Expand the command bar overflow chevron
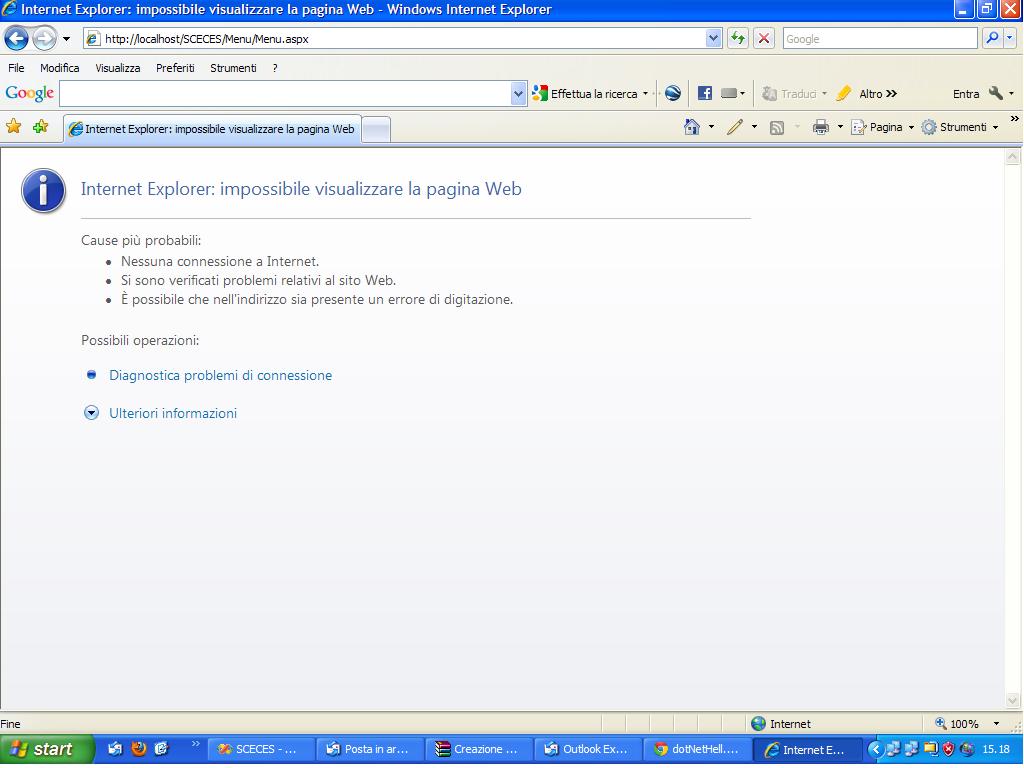The height and width of the screenshot is (768, 1024). [x=1014, y=119]
